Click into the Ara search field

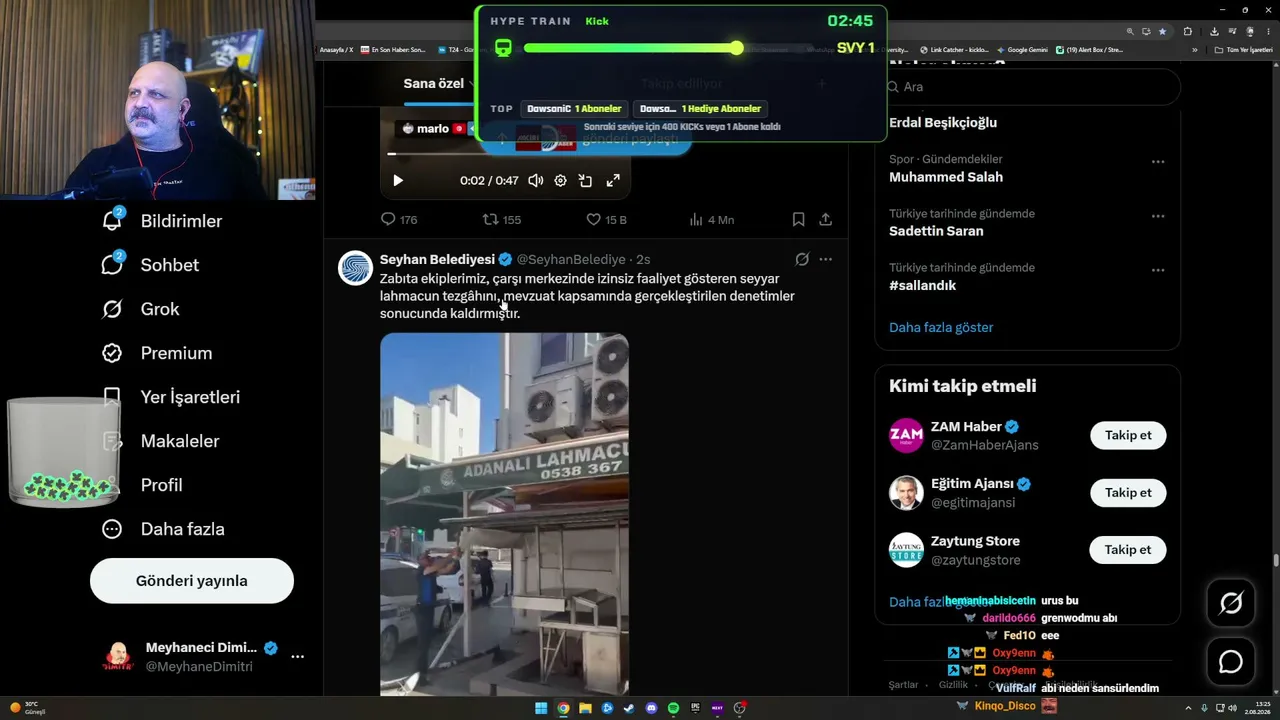[1028, 87]
